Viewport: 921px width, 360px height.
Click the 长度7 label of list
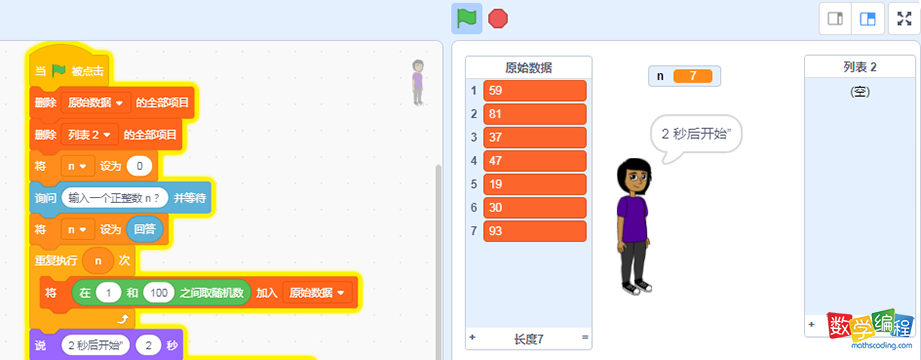[x=529, y=338]
